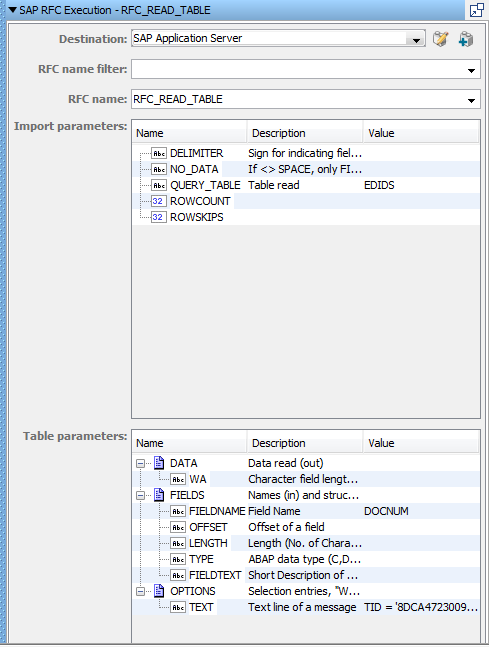
Task: Select the TEXT field row under OPTIONS
Action: (x=306, y=607)
